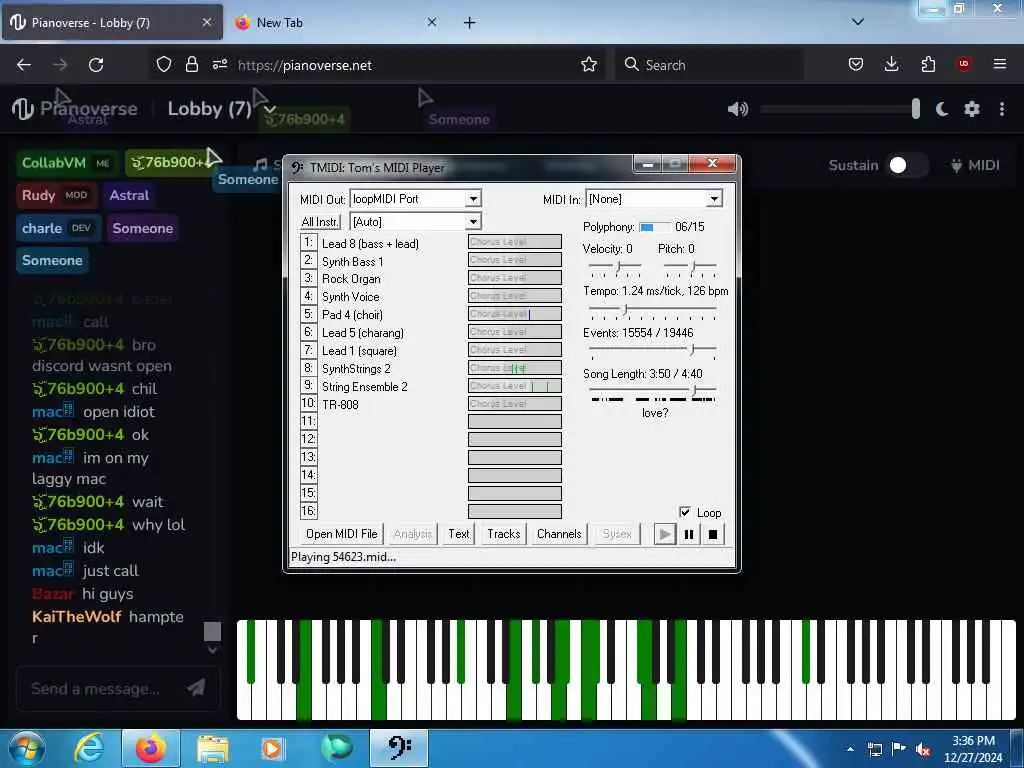Open the MIDI Out loopMIDI Port dropdown
Viewport: 1024px width, 768px height.
click(473, 199)
